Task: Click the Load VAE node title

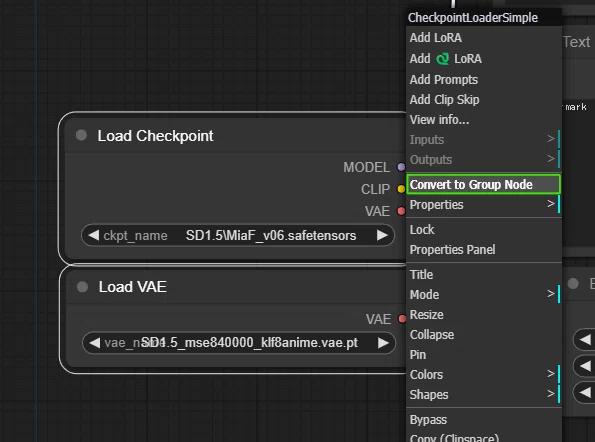Action: (x=132, y=287)
